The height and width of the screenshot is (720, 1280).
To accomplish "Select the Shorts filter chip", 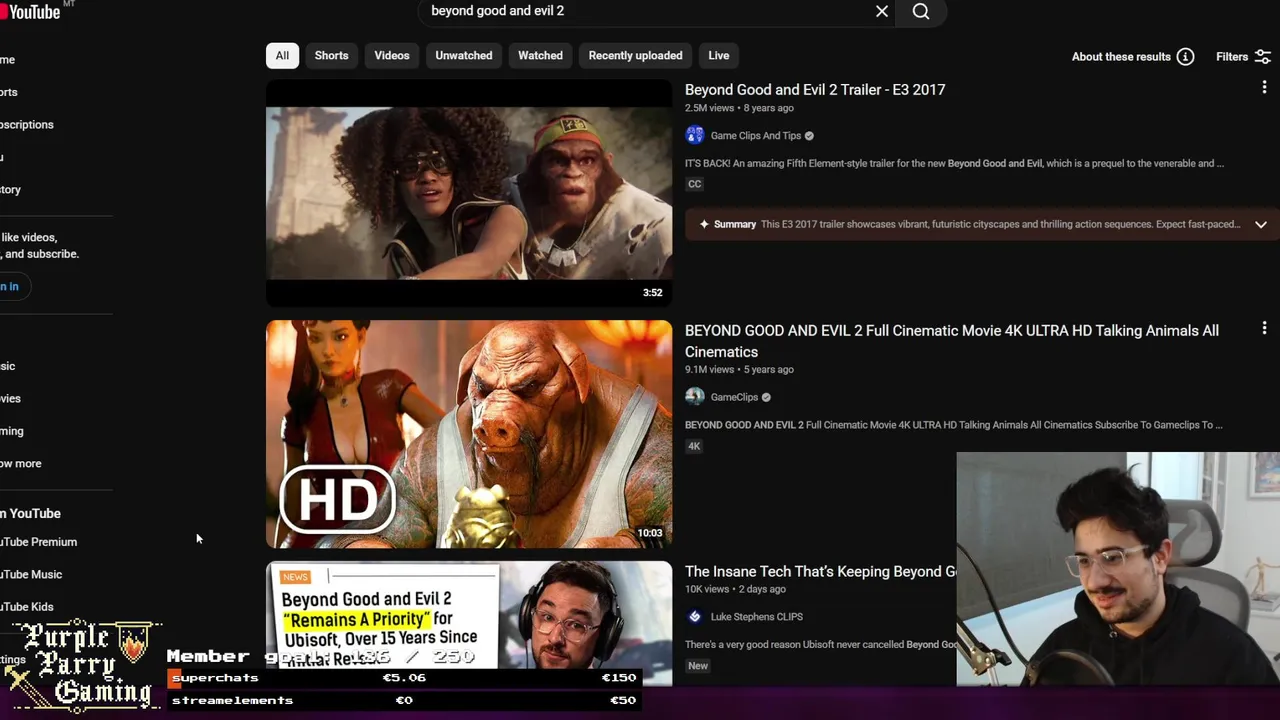I will (332, 56).
